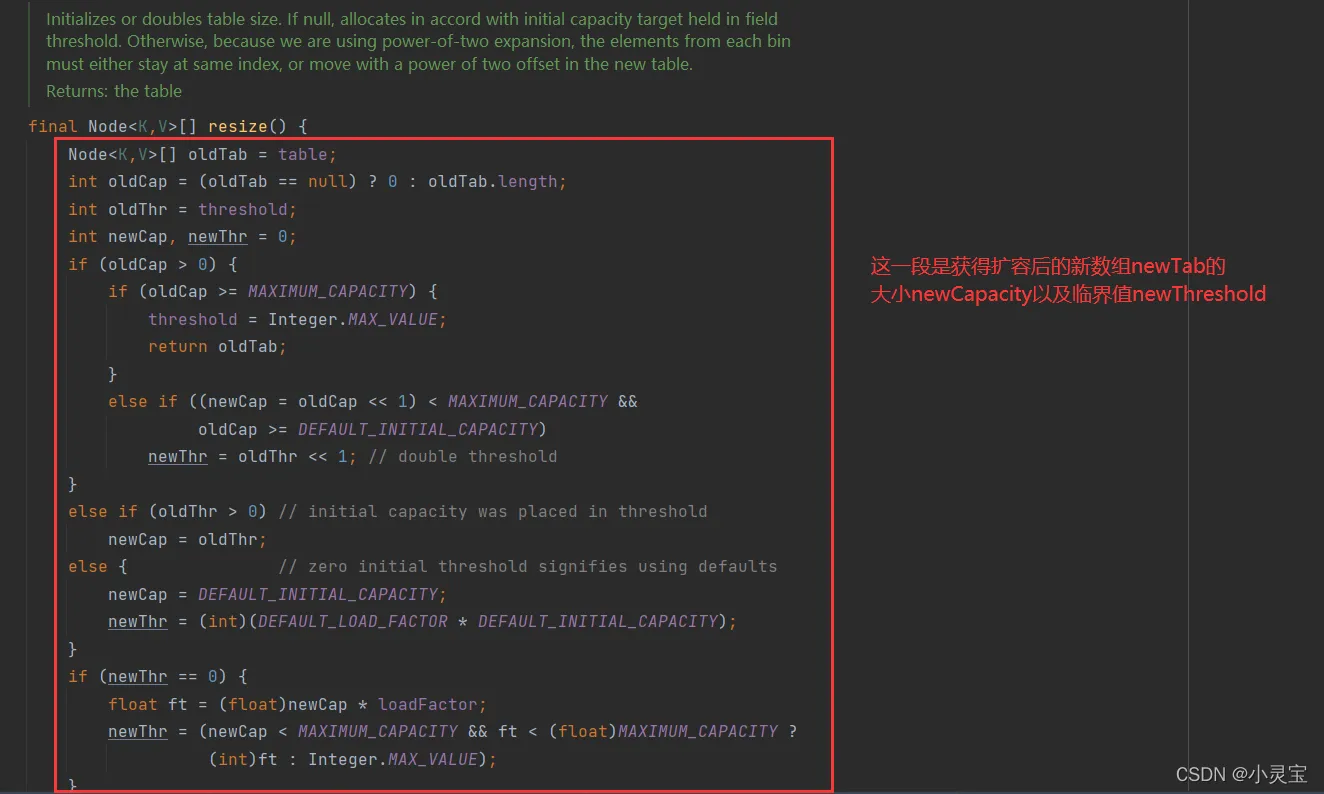The image size is (1324, 794).
Task: Click the 'if (newThr == 0) {' line
Action: tap(158, 676)
